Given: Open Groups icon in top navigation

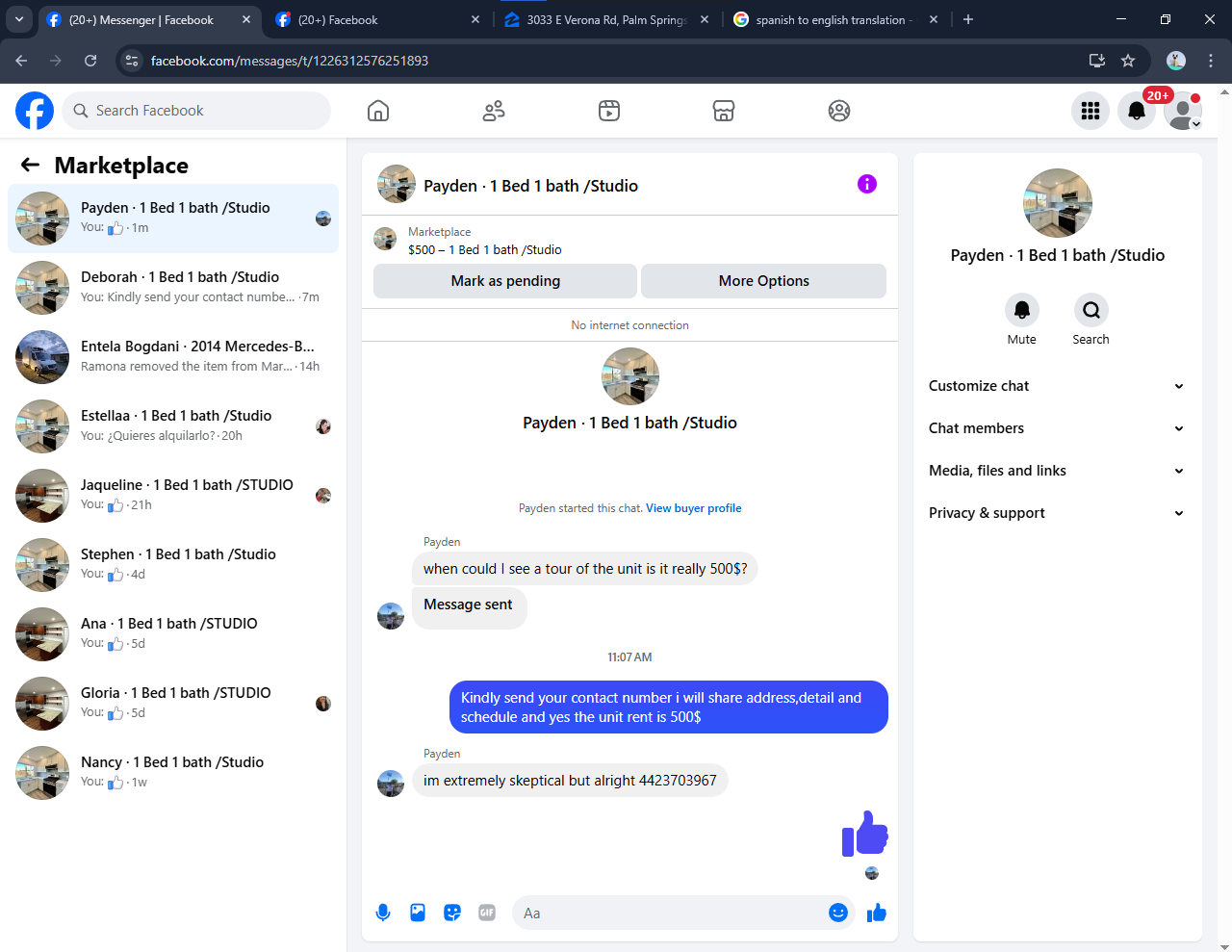Looking at the screenshot, I should 839,111.
